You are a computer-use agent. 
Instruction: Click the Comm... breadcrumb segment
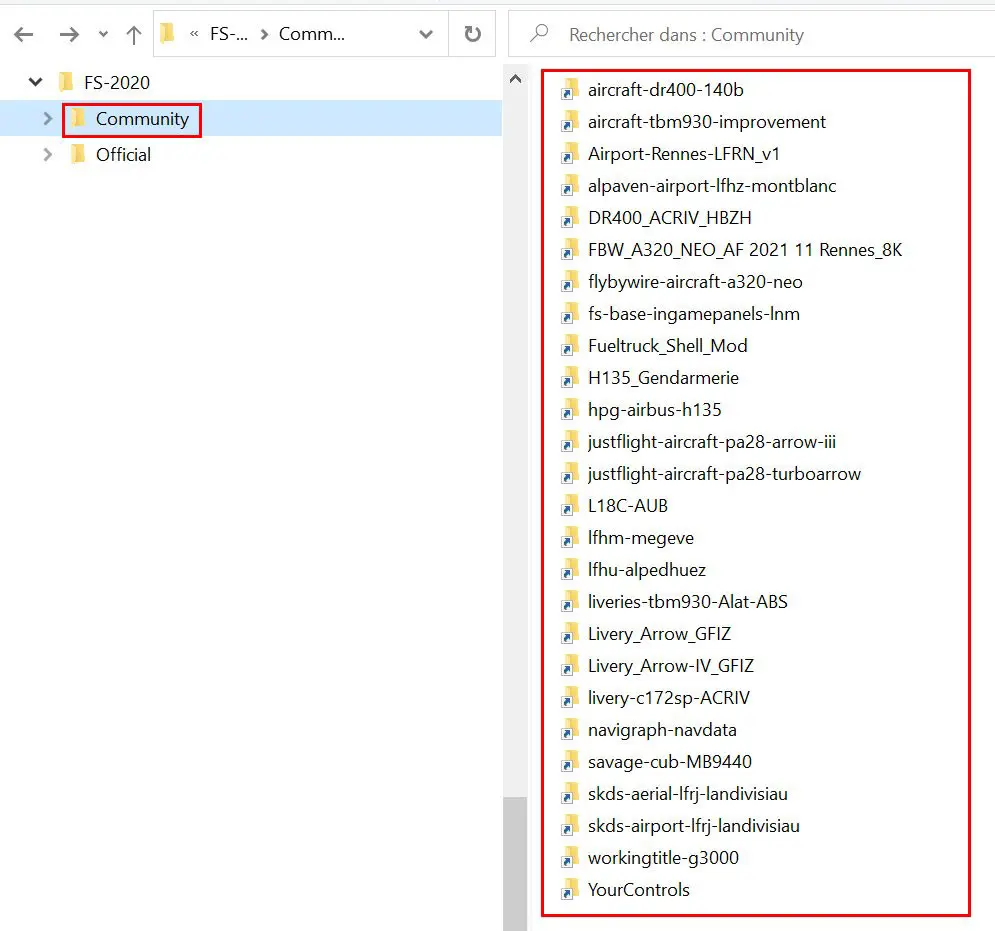(312, 34)
